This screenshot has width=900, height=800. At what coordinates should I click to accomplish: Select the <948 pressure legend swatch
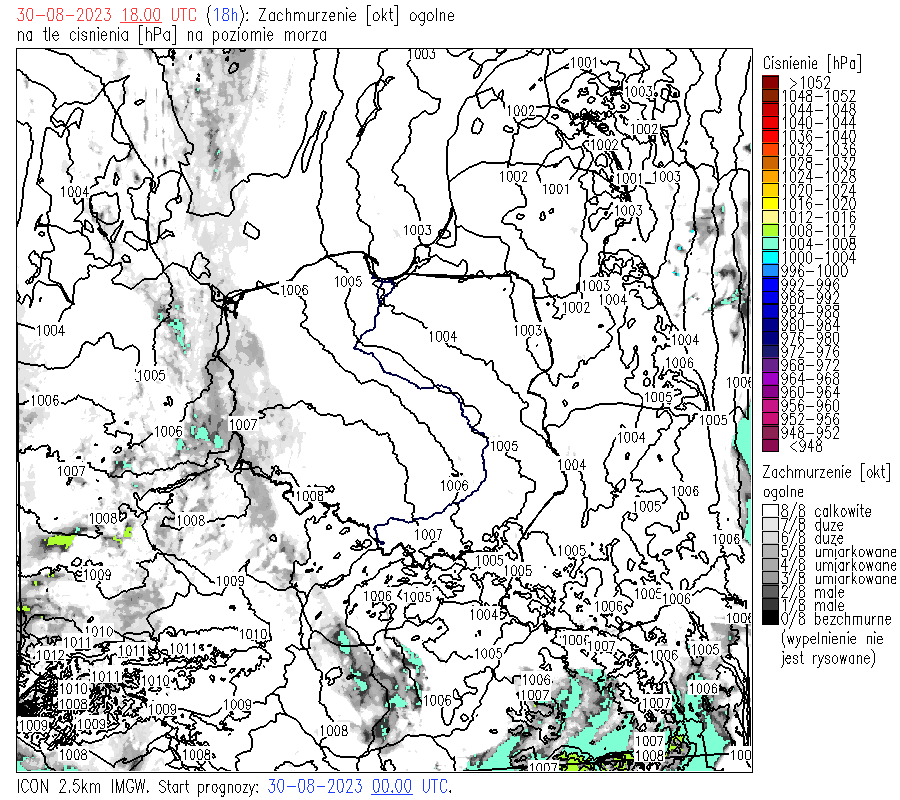(x=770, y=447)
